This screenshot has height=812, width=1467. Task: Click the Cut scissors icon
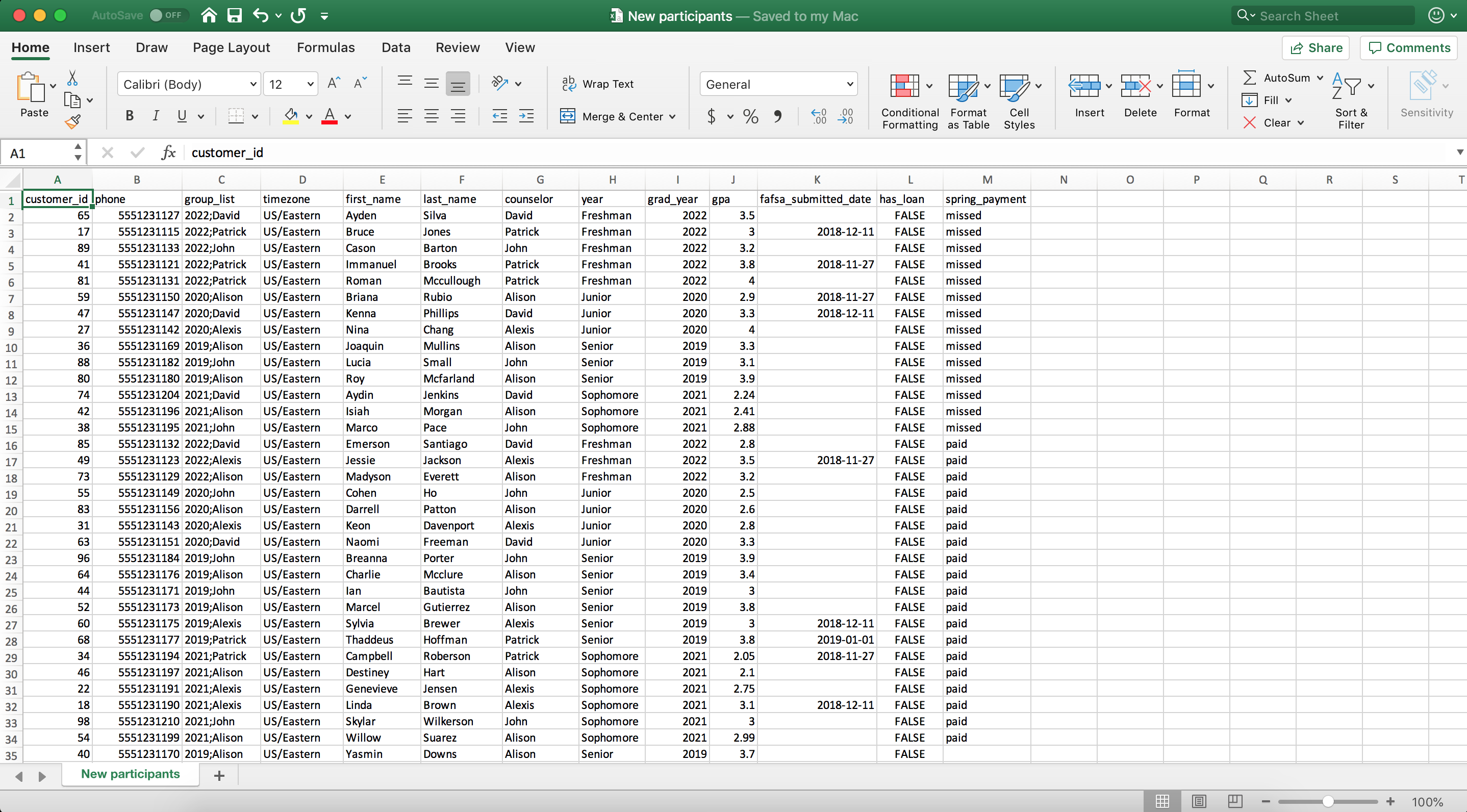pyautogui.click(x=72, y=78)
